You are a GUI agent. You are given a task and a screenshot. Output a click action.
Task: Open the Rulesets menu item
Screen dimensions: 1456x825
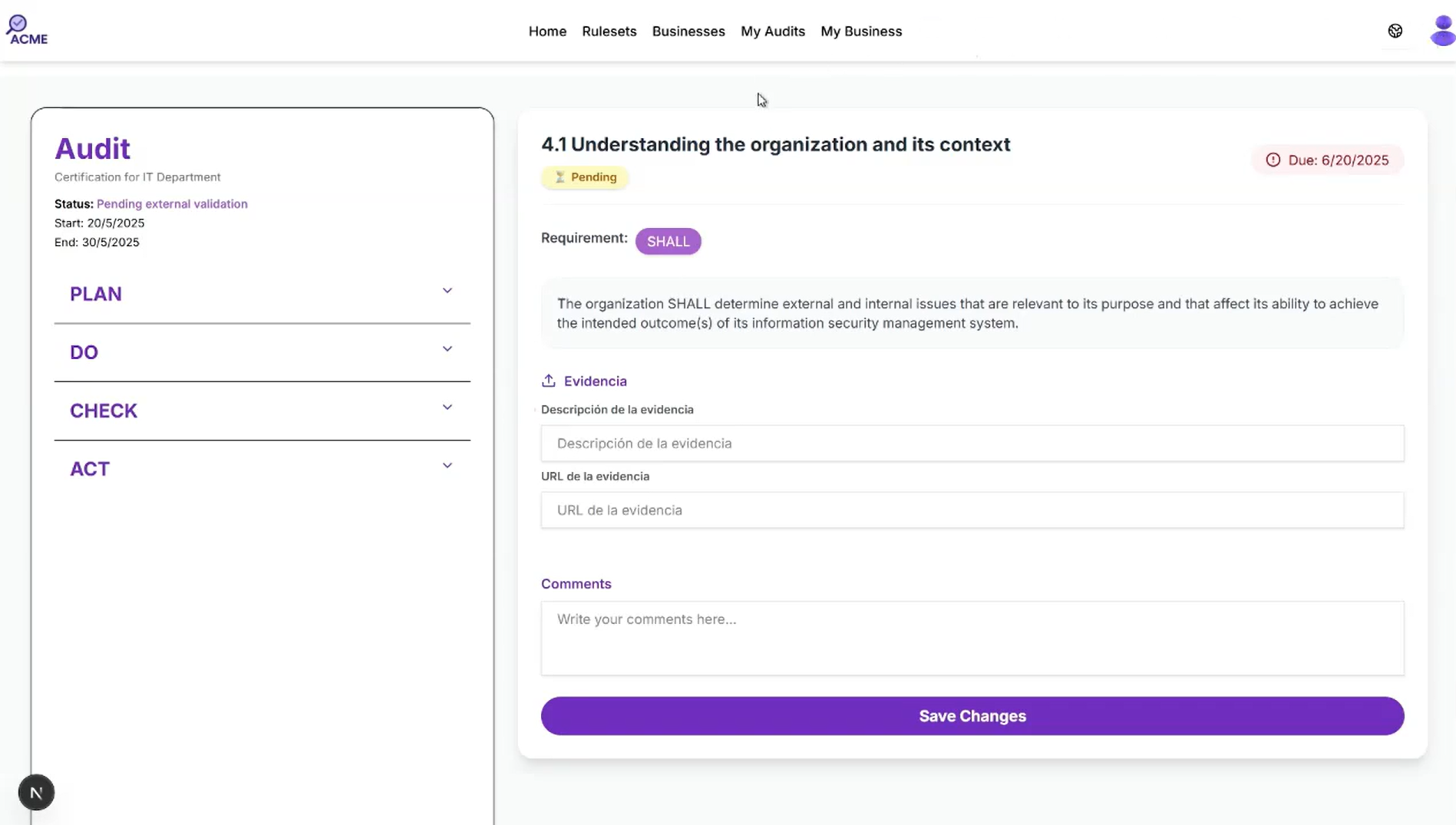pos(609,31)
